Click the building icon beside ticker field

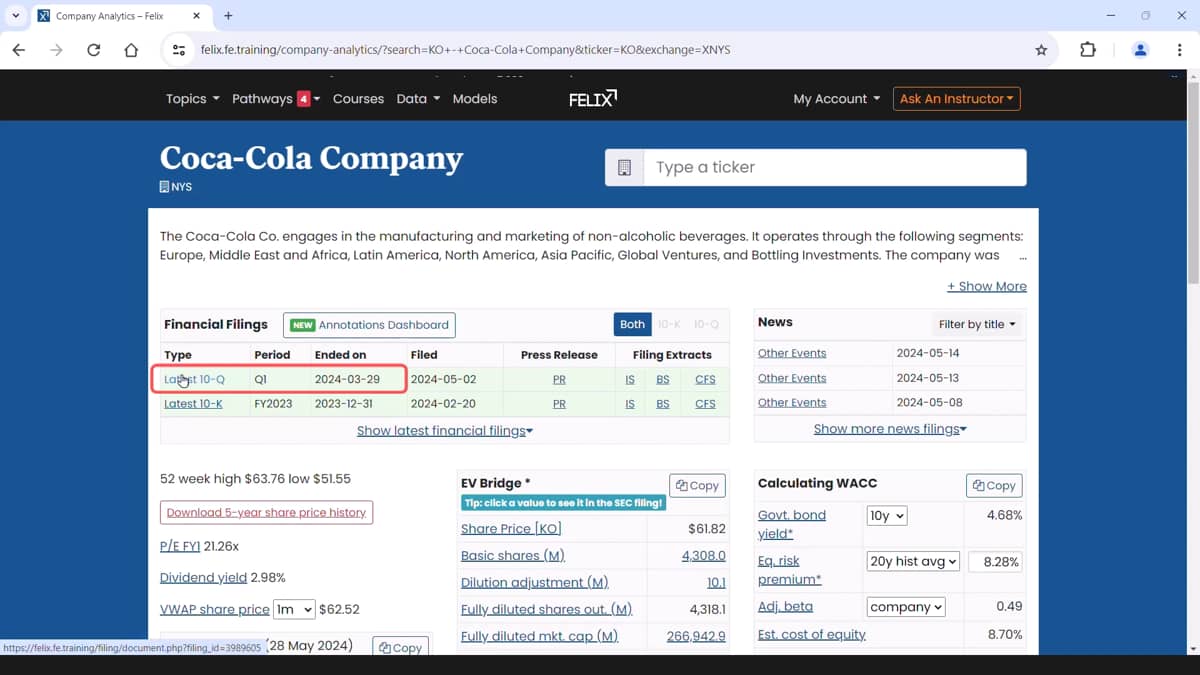point(624,168)
